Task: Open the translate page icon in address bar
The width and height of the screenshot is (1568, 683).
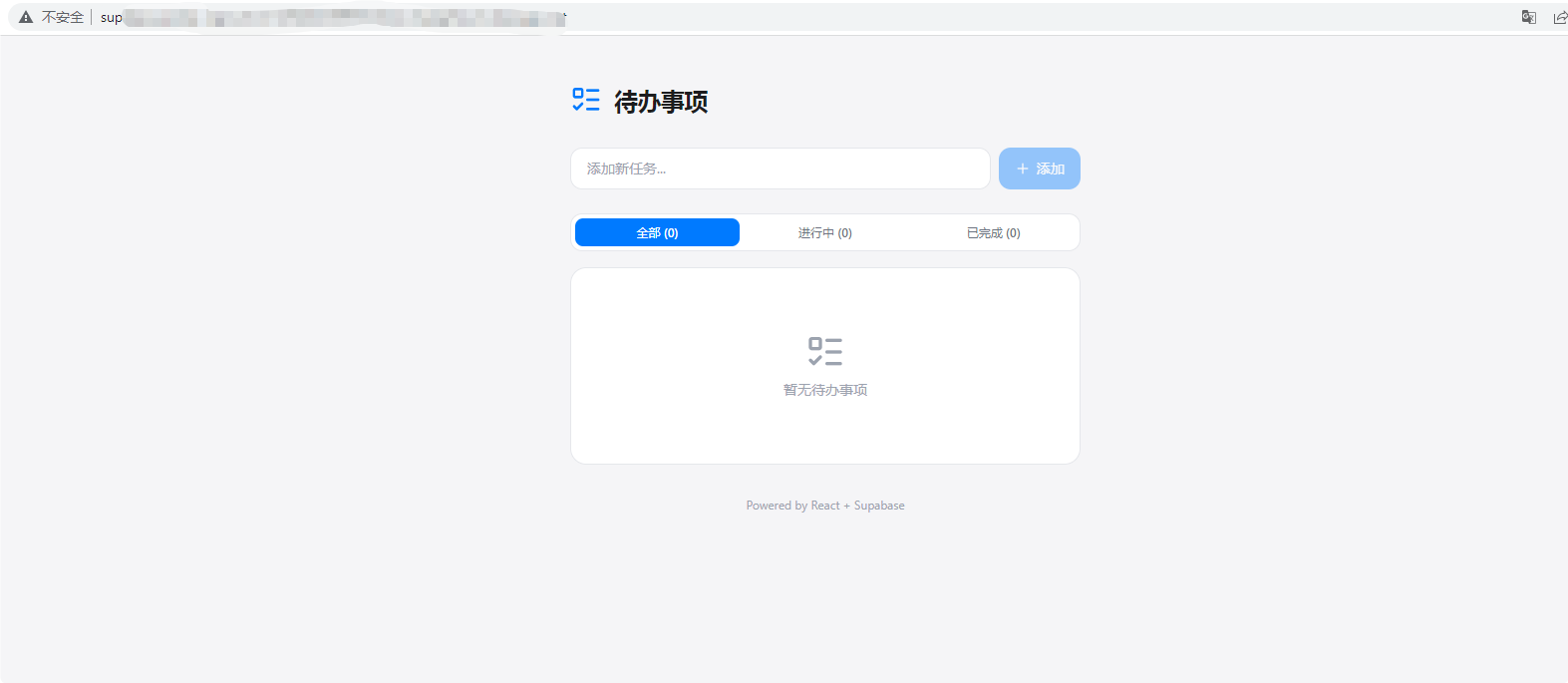Action: (1528, 17)
